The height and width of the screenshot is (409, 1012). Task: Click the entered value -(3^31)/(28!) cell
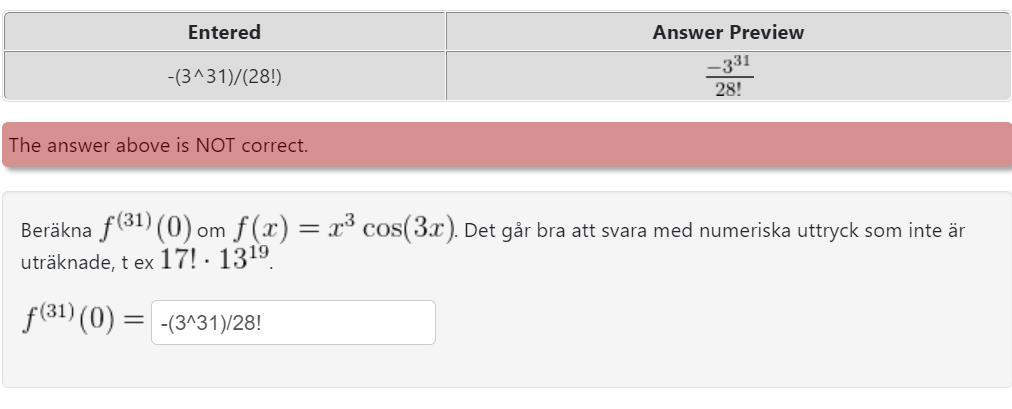point(224,76)
